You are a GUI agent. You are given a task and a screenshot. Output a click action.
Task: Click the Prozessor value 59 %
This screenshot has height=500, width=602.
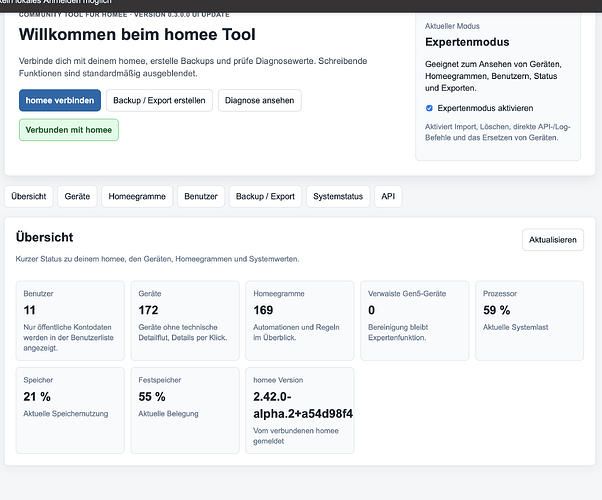[496, 310]
